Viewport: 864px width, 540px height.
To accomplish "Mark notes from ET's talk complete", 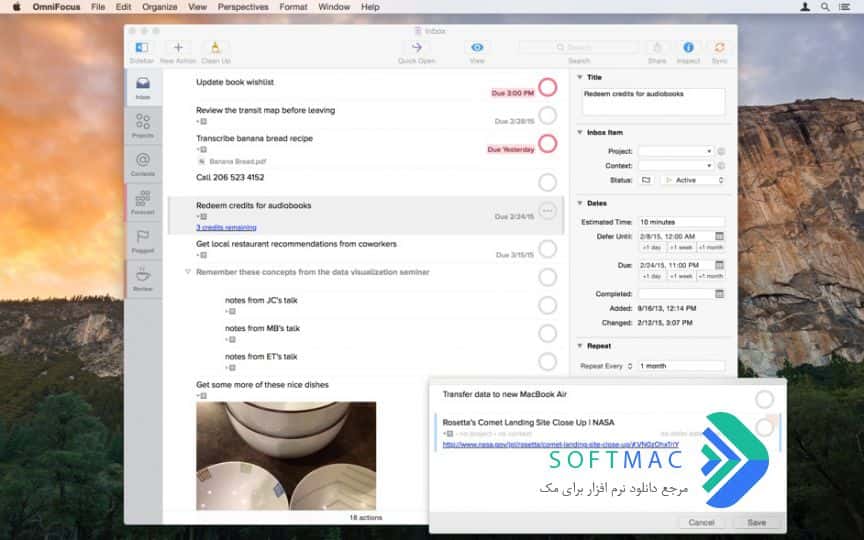I will coord(548,361).
